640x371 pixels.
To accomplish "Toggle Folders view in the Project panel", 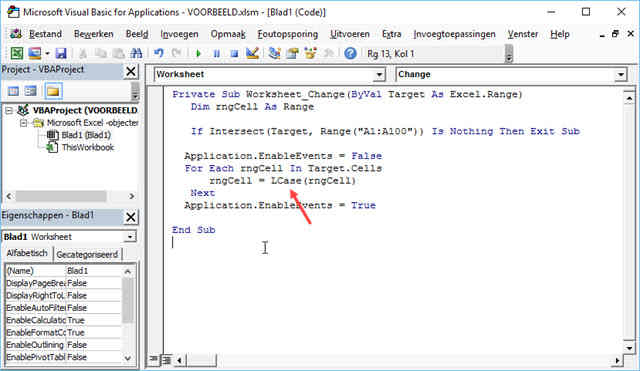I will [x=53, y=91].
